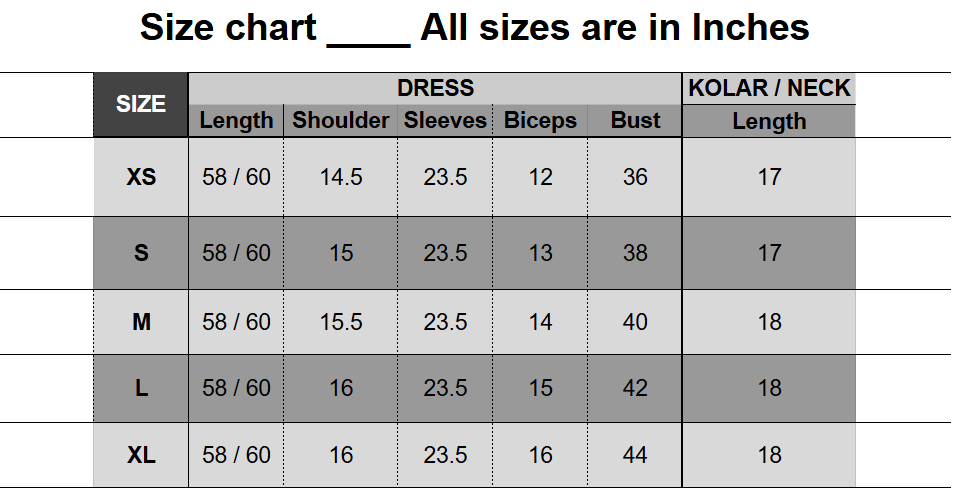Select the bust value 40

(x=636, y=322)
